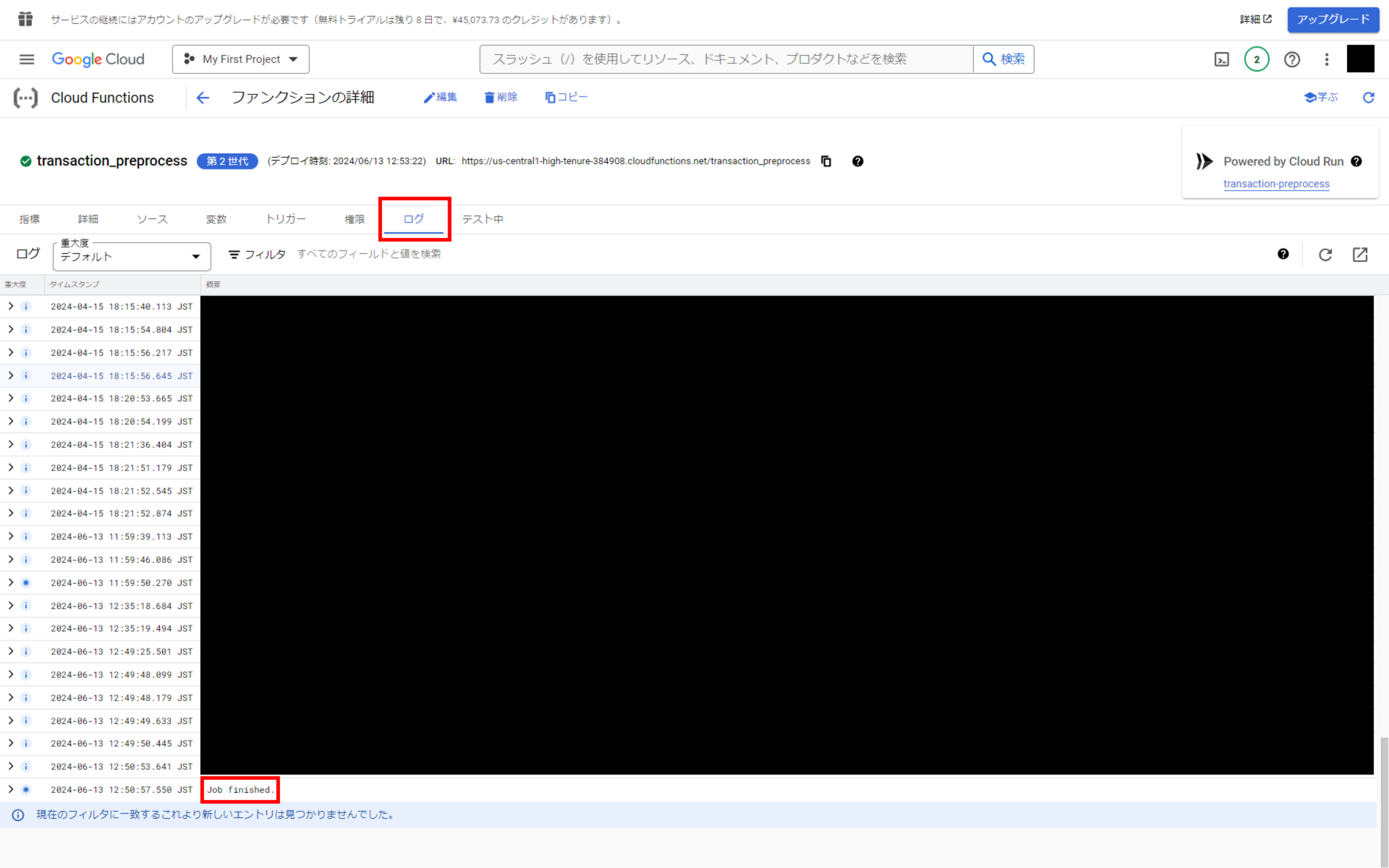Click the log search field
The height and width of the screenshot is (868, 1389).
pyautogui.click(x=370, y=254)
